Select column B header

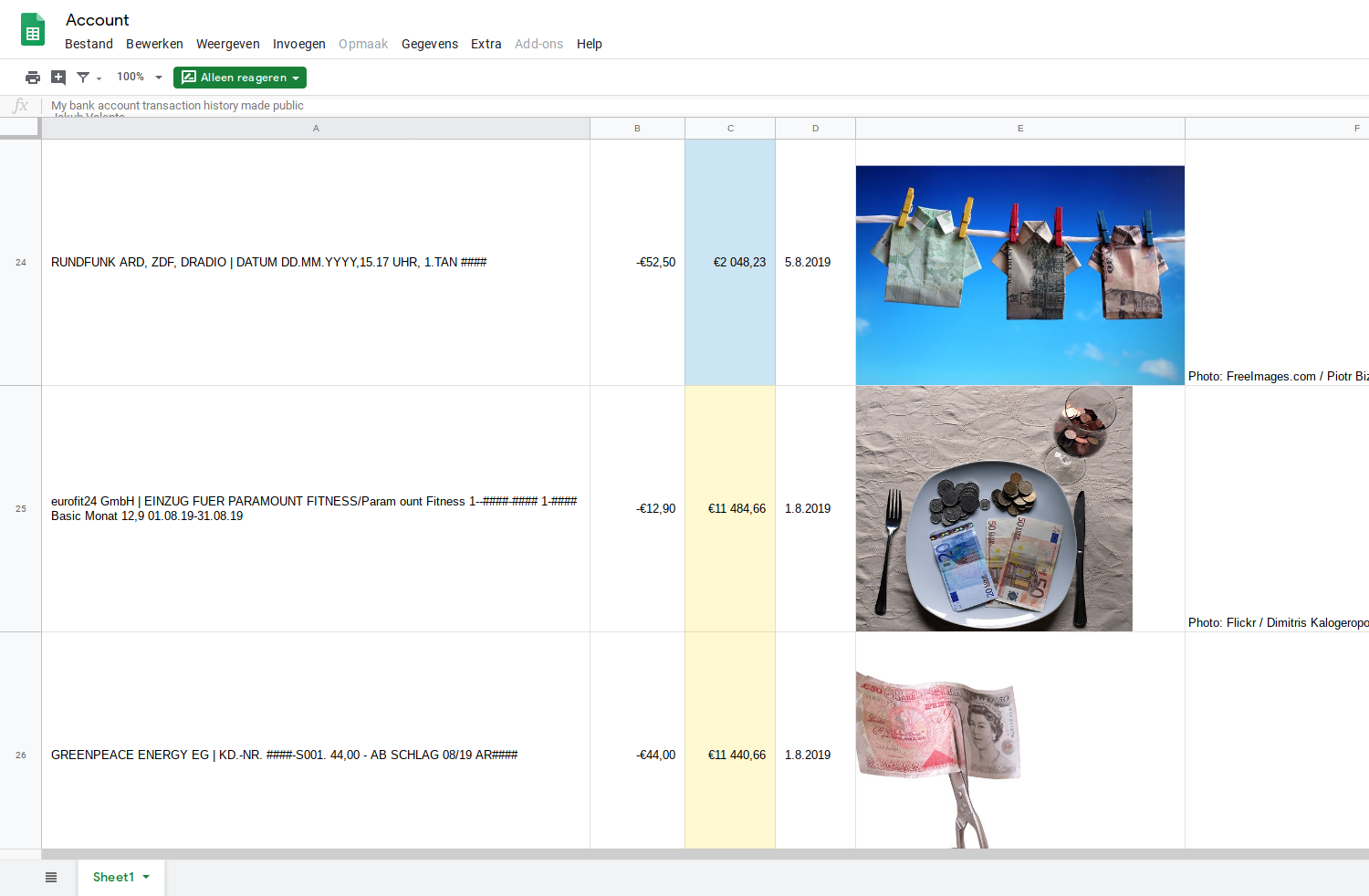coord(637,129)
